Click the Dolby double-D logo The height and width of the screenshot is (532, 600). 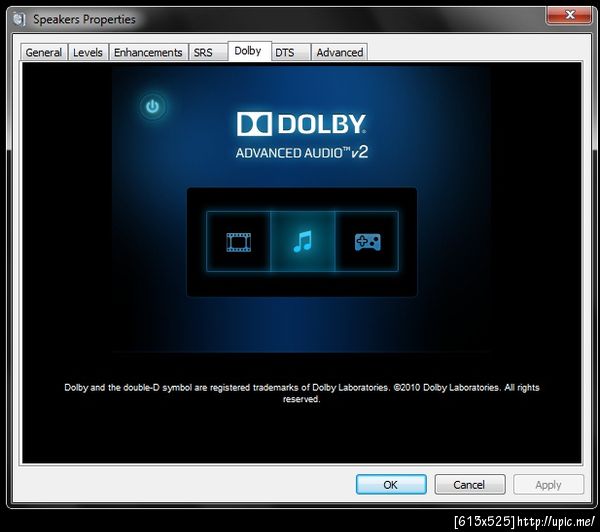pos(254,124)
